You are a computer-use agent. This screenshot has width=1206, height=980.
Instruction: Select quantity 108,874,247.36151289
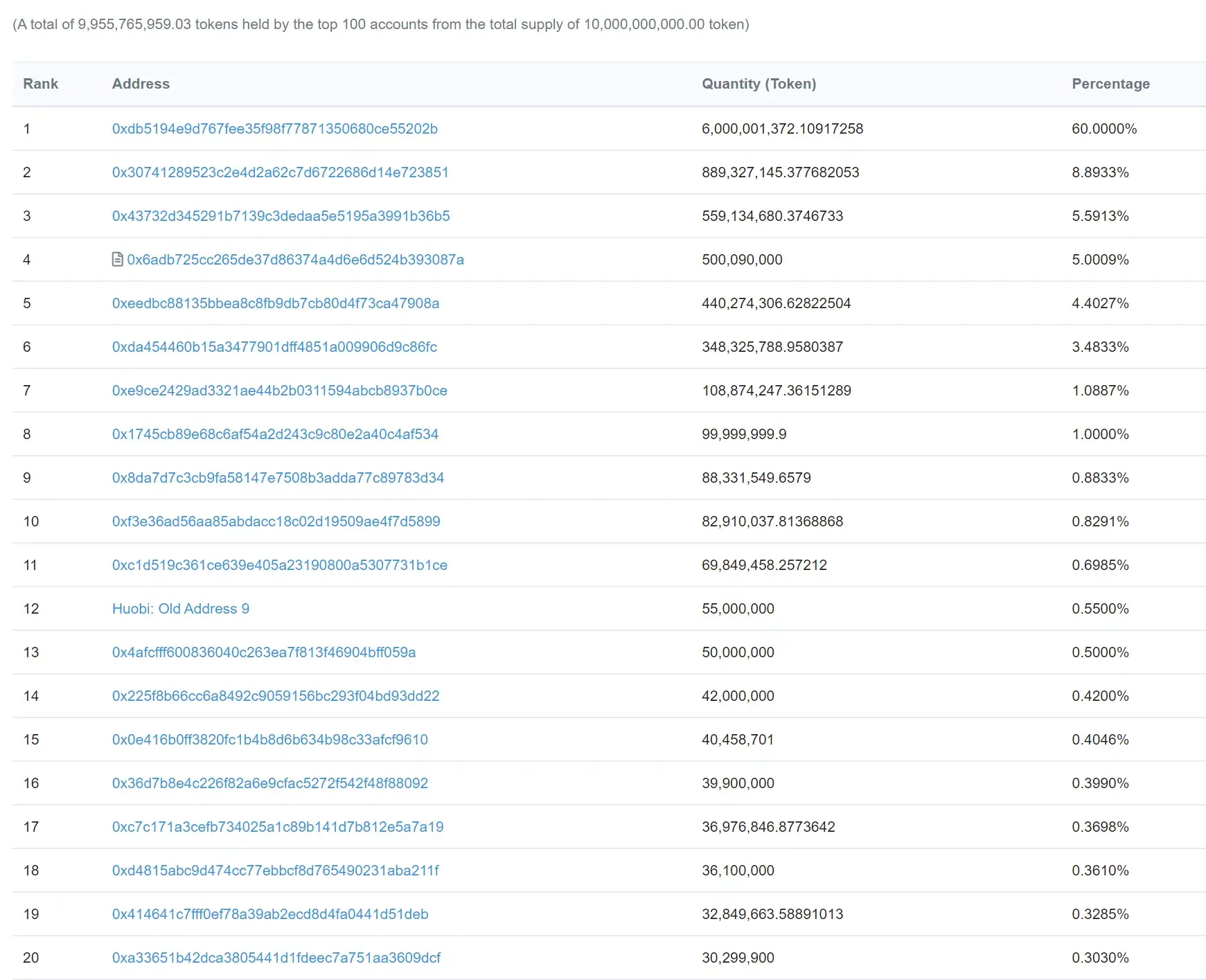[777, 391]
